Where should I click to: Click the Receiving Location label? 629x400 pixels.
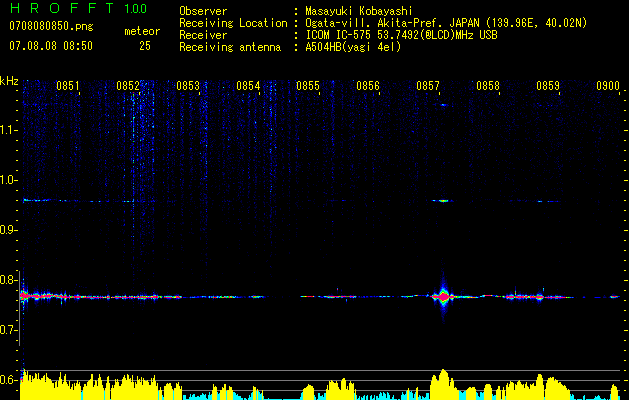point(233,23)
